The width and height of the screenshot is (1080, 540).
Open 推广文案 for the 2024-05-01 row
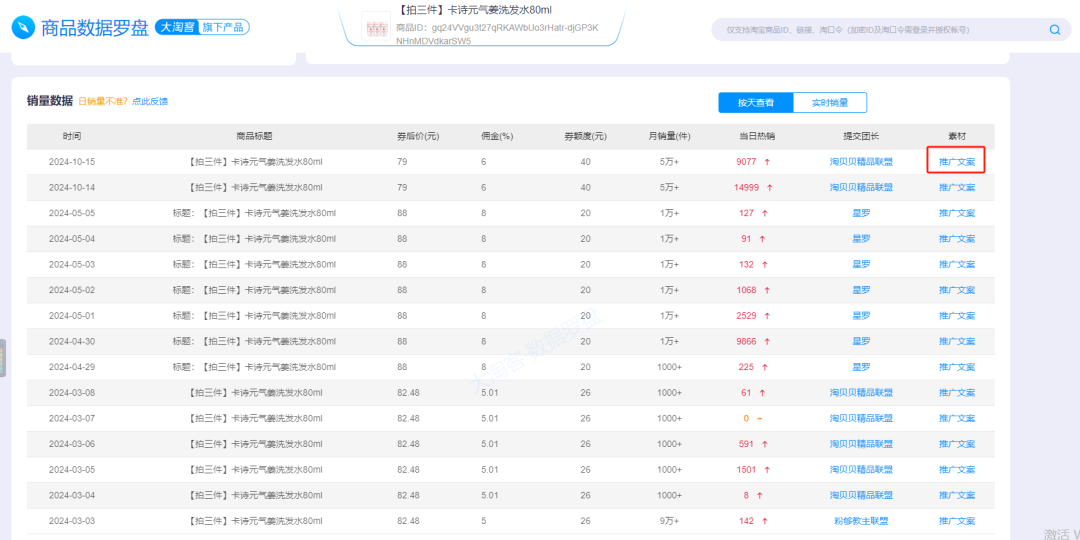(957, 315)
